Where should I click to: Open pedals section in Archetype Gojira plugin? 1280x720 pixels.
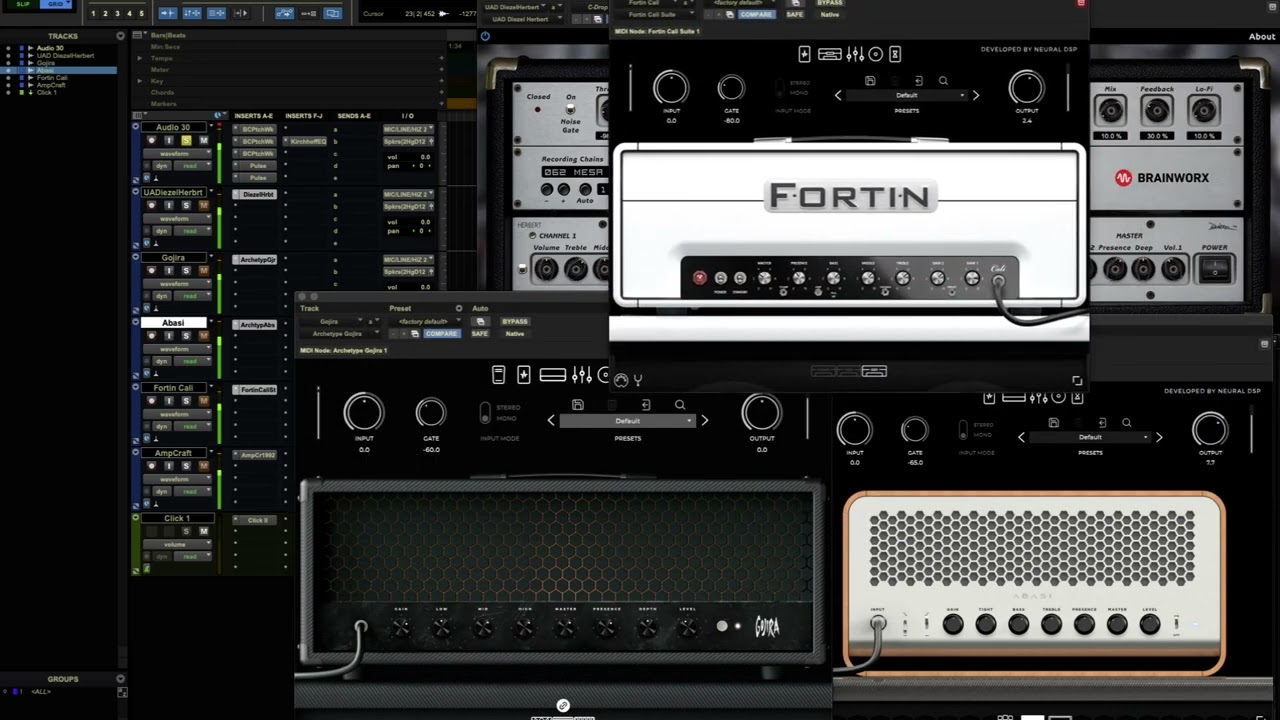pos(523,375)
